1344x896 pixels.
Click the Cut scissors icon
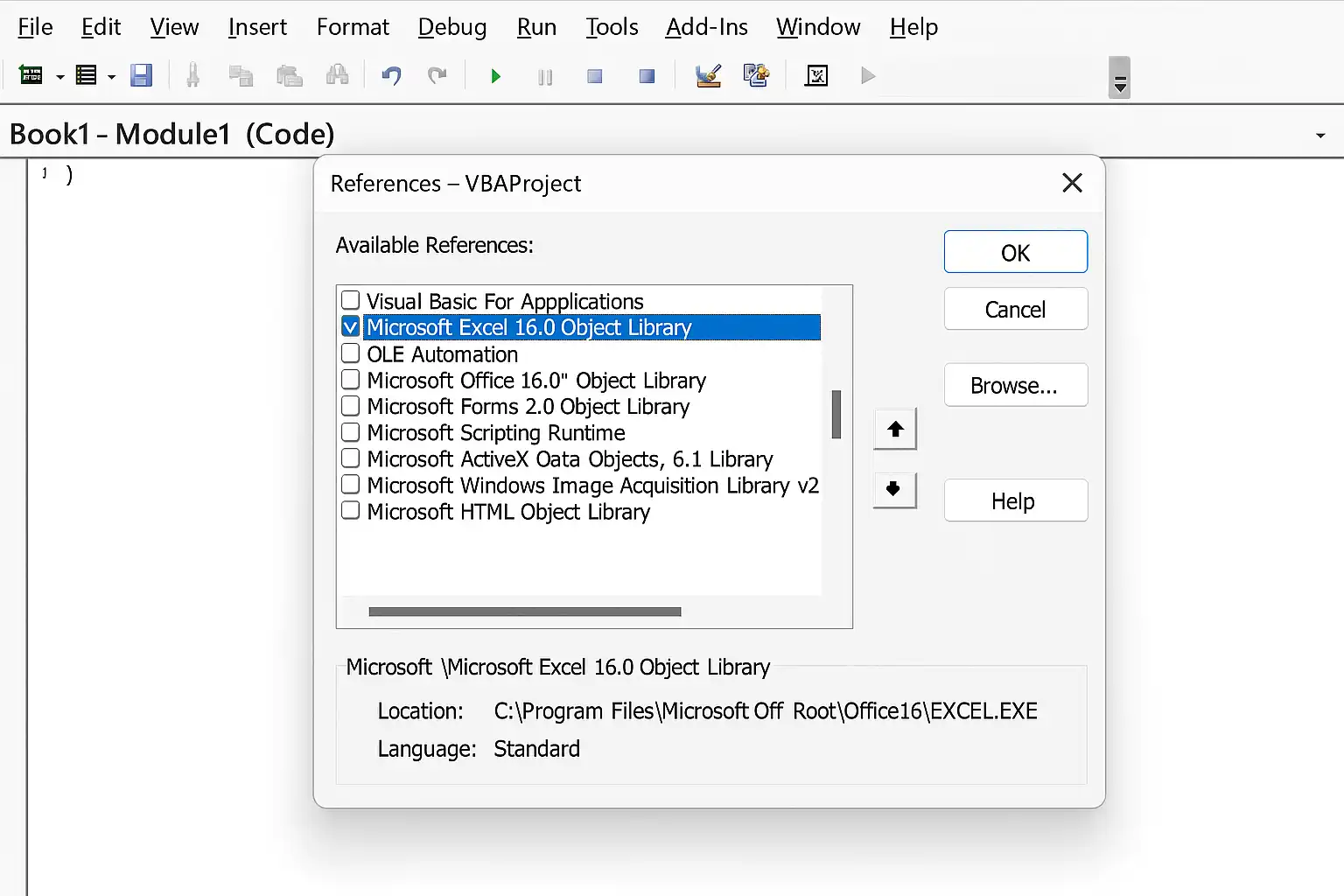(193, 76)
